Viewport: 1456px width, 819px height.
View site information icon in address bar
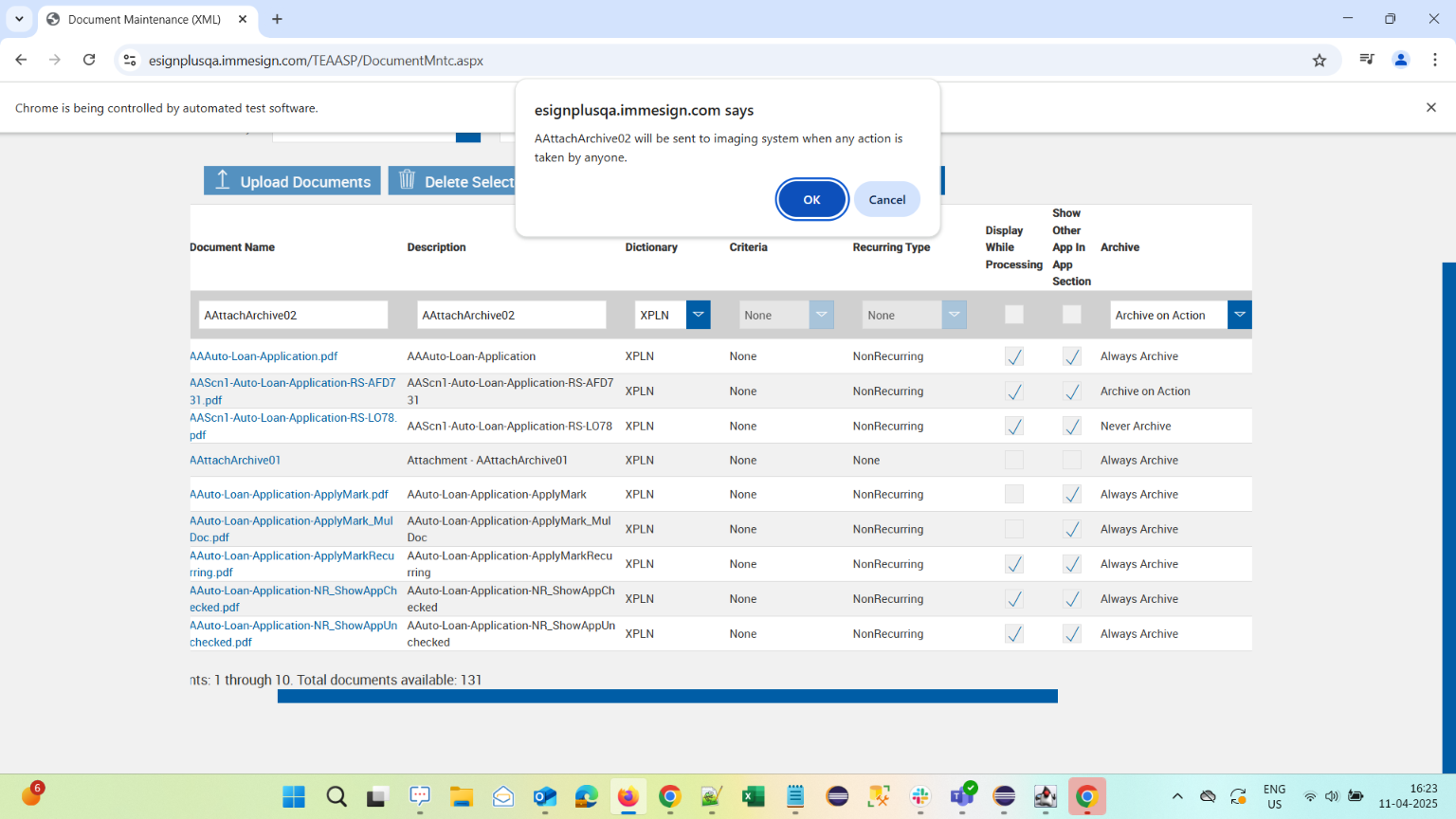point(130,60)
